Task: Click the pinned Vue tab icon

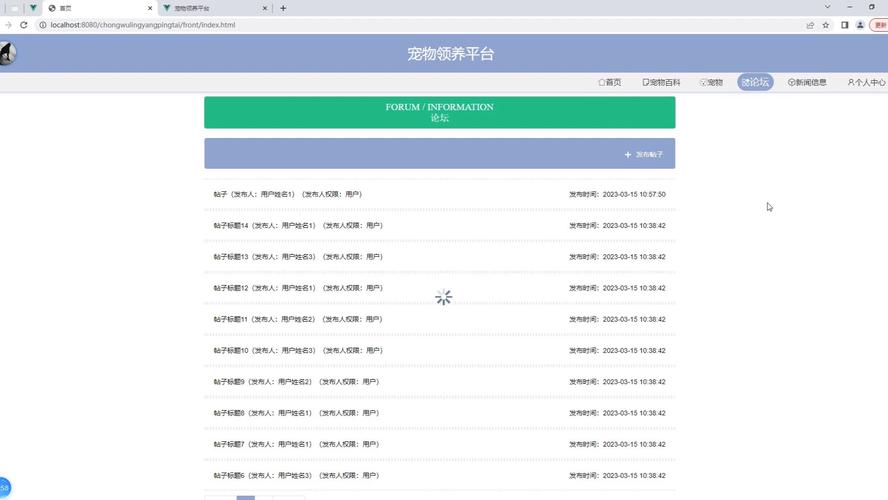Action: coord(33,8)
